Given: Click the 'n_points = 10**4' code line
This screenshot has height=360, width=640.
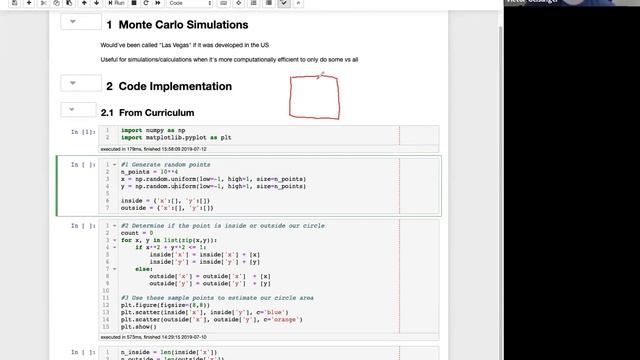Looking at the screenshot, I should tap(149, 172).
